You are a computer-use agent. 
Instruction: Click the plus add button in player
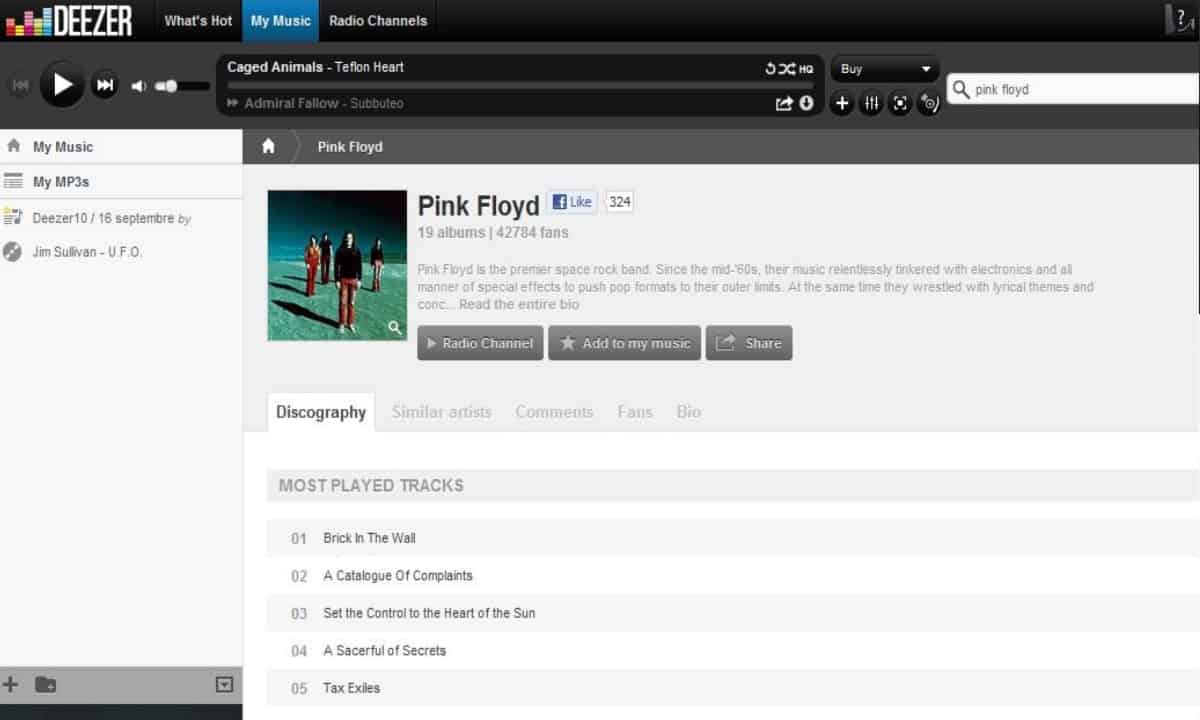coord(842,103)
